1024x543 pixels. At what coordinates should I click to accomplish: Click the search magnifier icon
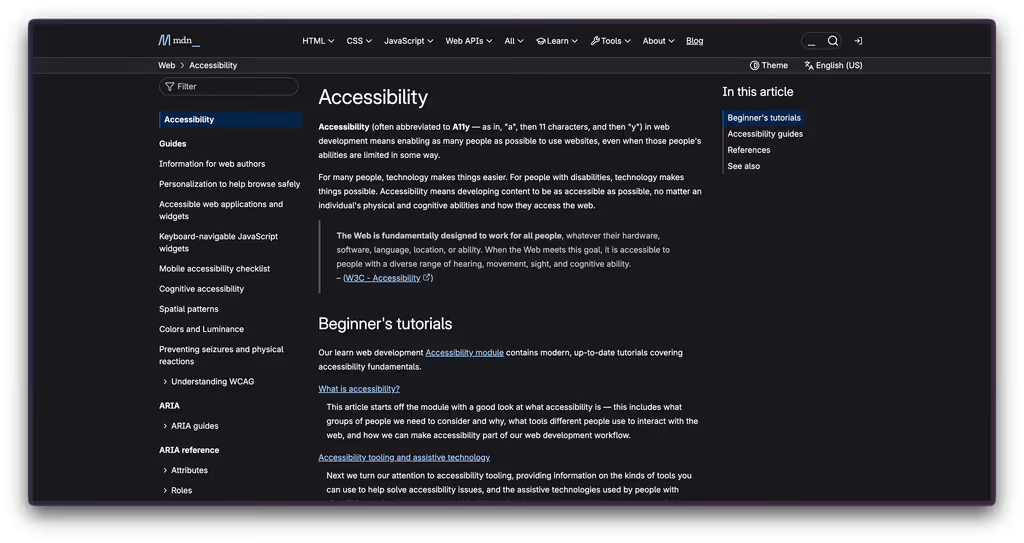click(x=832, y=41)
